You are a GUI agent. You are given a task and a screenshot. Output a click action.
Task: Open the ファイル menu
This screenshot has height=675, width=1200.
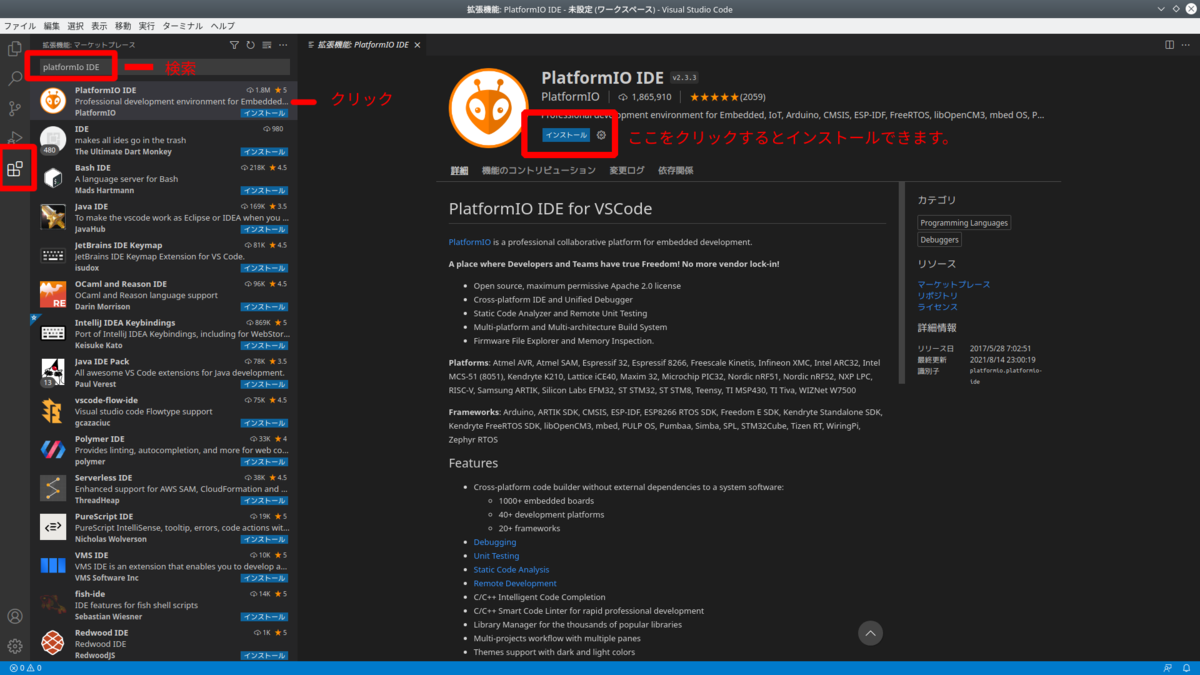click(x=20, y=26)
